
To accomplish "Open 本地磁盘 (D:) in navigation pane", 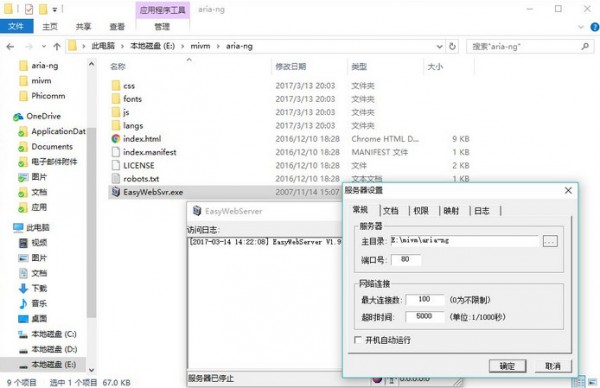I will pyautogui.click(x=54, y=349).
